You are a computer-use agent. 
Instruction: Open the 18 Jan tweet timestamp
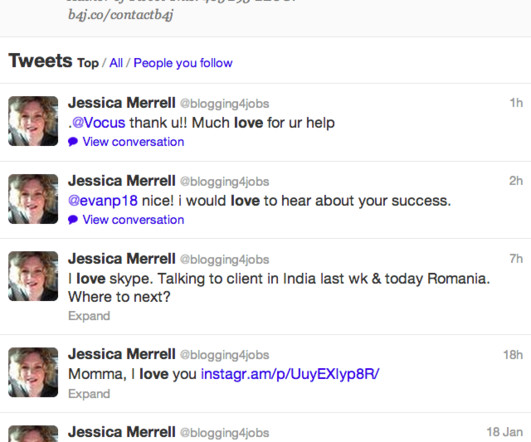pyautogui.click(x=505, y=432)
